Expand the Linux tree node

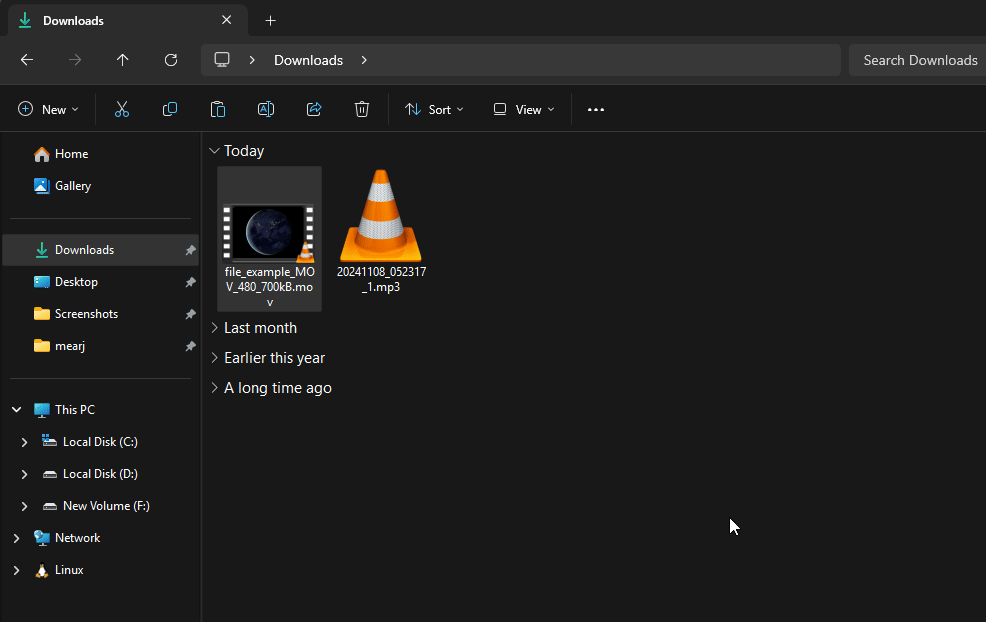pyautogui.click(x=17, y=570)
